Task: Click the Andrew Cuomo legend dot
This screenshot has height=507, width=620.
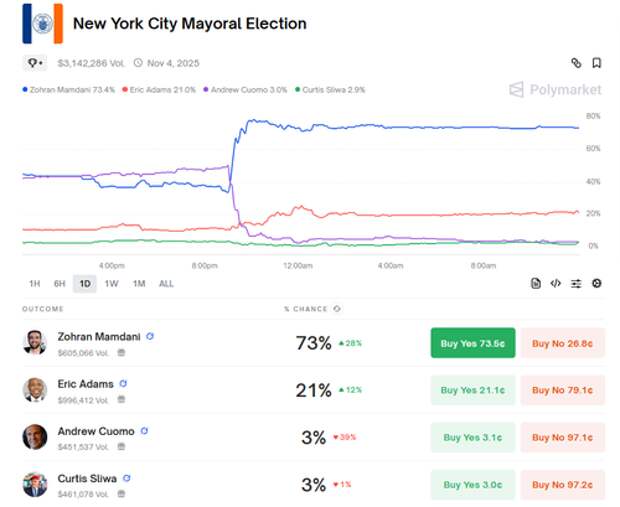Action: (206, 90)
